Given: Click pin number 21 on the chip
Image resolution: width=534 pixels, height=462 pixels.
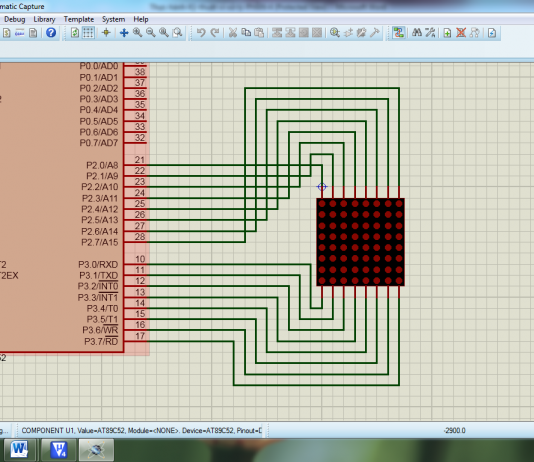Looking at the screenshot, I should (x=140, y=160).
